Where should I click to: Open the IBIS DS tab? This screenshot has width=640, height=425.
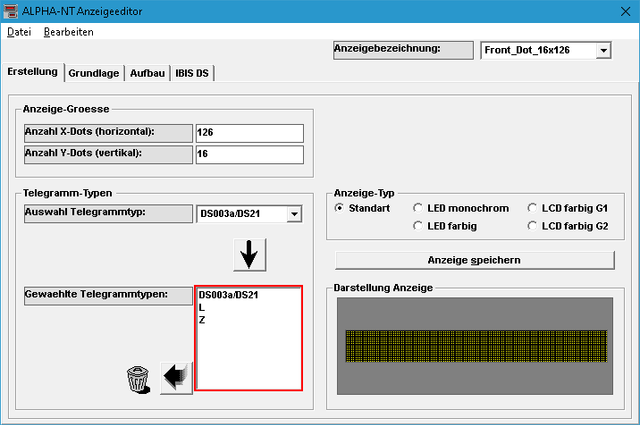(x=192, y=73)
